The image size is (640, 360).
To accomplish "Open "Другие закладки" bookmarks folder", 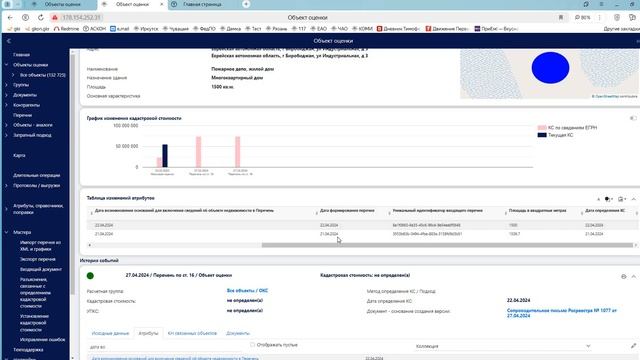I will 621,29.
